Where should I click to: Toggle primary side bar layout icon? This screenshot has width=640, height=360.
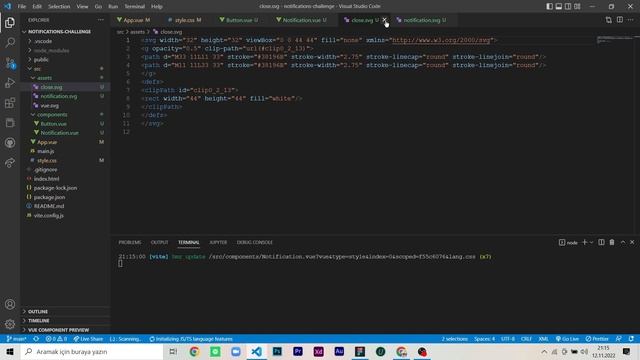[x=549, y=6]
